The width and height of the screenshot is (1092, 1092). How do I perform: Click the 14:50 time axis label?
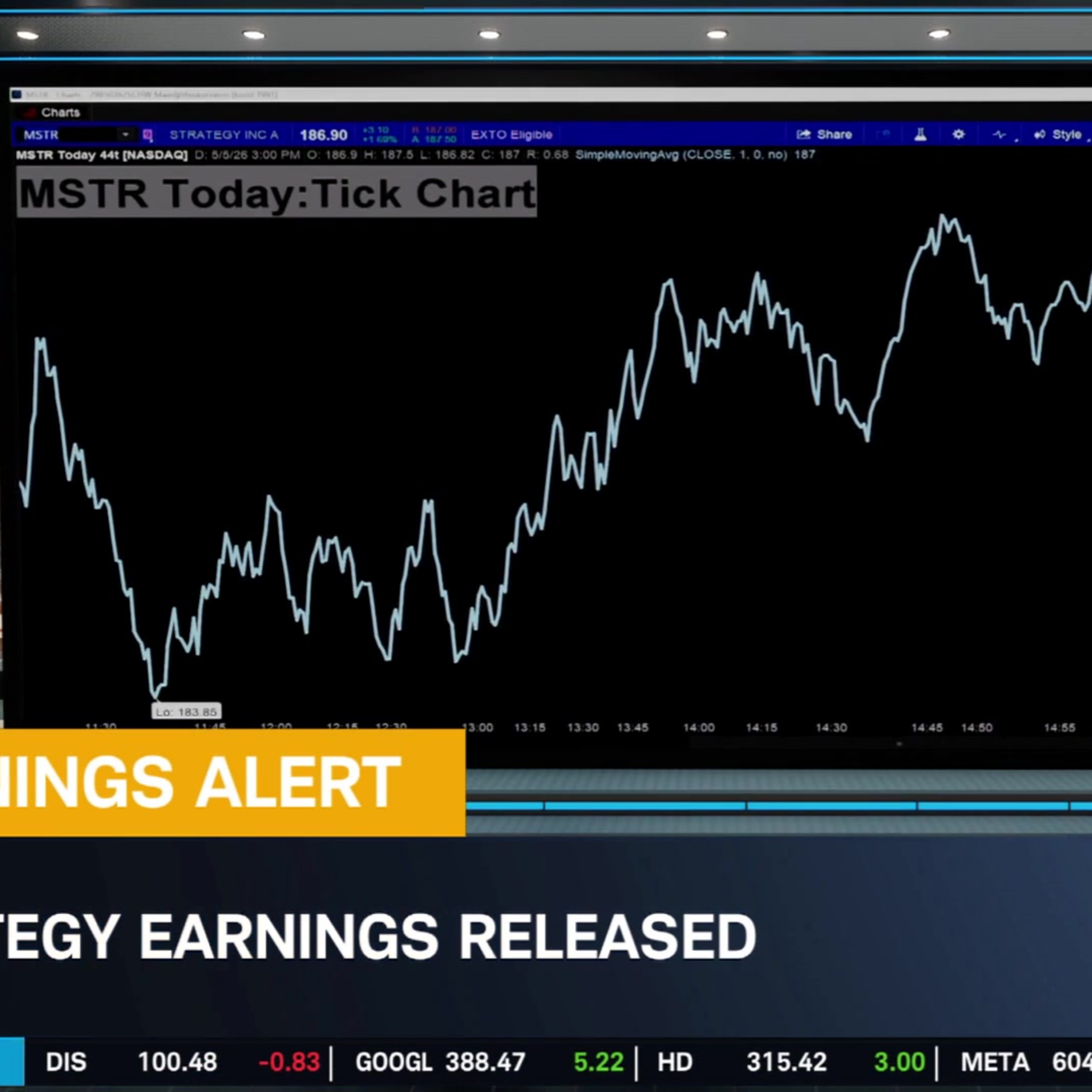[977, 727]
